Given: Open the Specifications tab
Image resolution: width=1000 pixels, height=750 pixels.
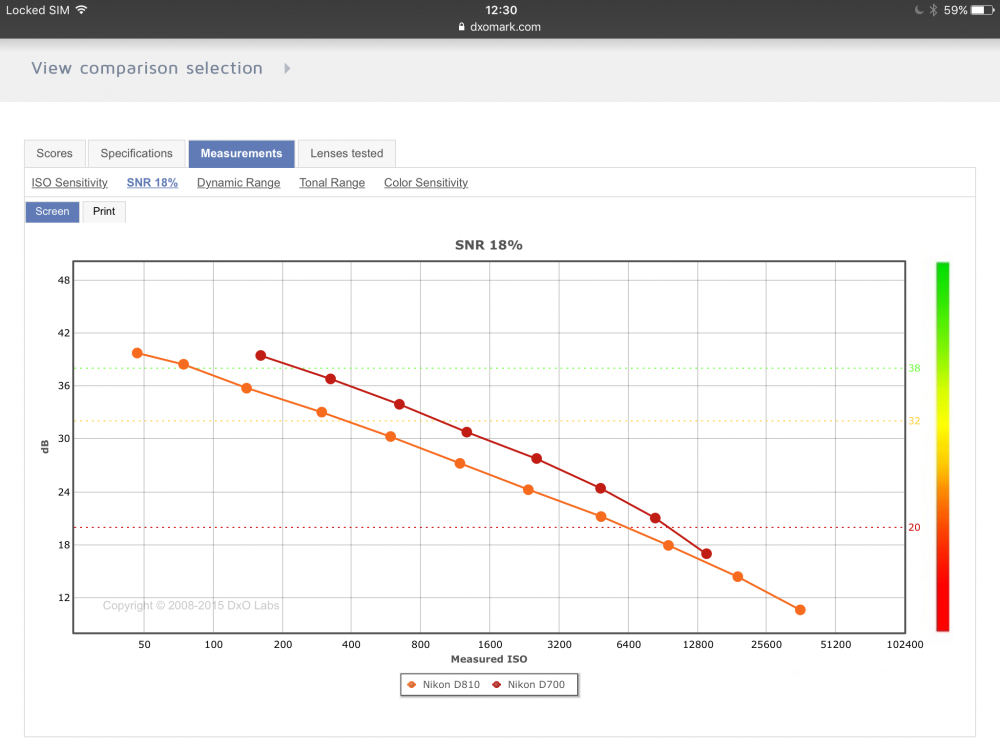Looking at the screenshot, I should coord(136,154).
